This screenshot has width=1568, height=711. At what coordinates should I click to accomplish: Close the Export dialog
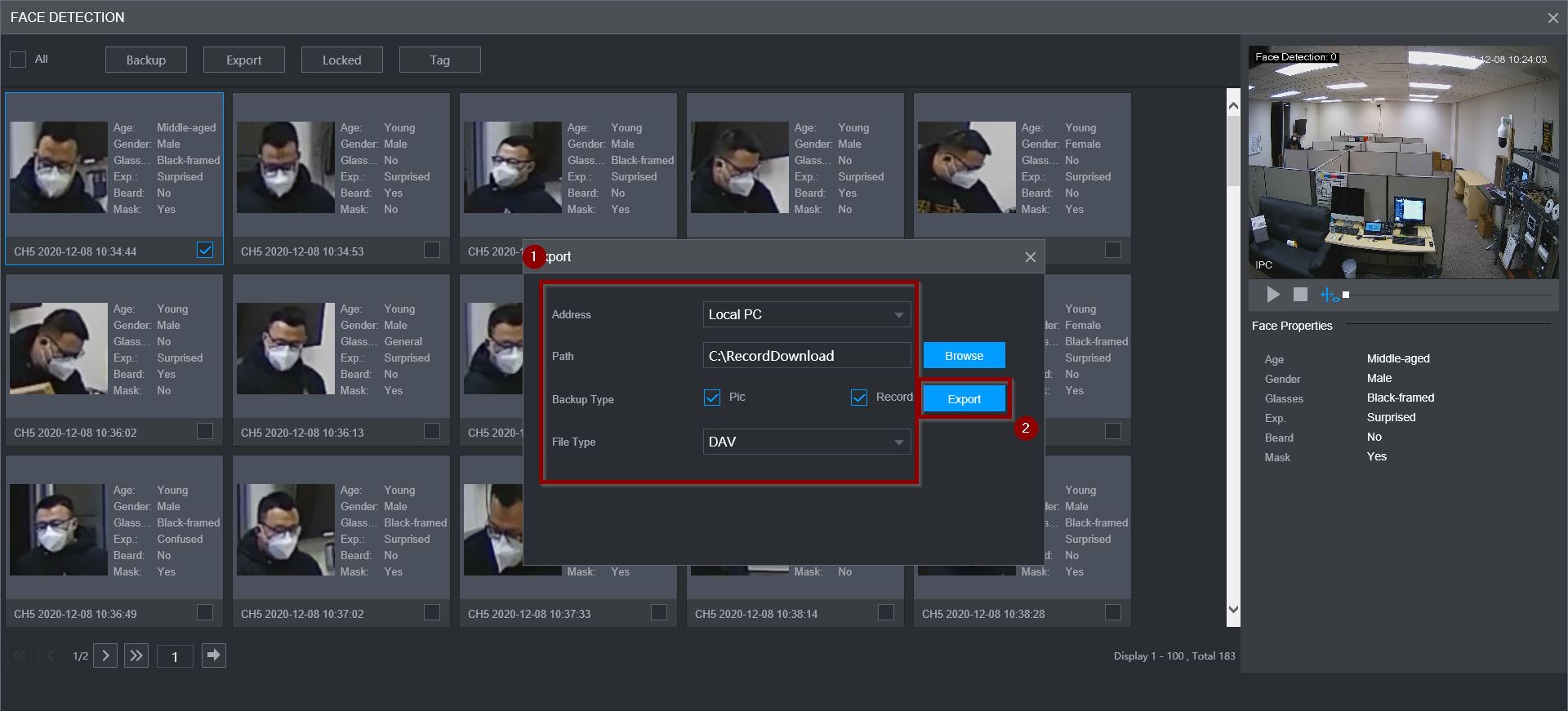(1031, 257)
